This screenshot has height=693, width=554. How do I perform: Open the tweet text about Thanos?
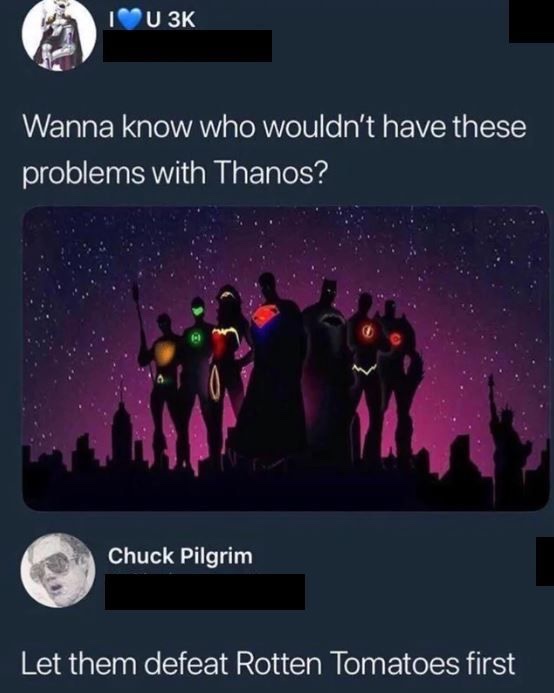(274, 150)
